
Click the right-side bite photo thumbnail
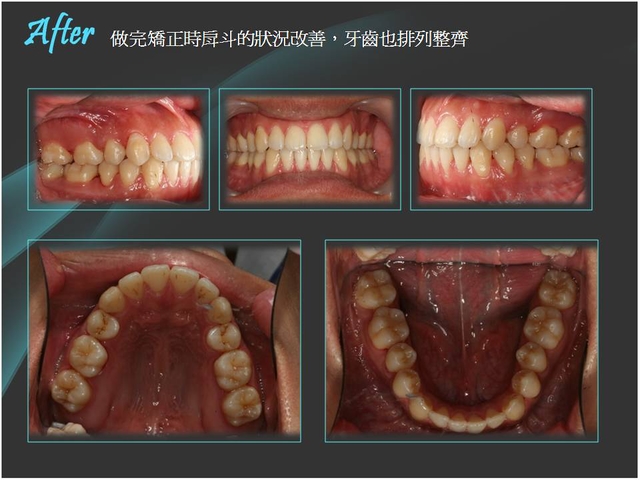point(501,149)
